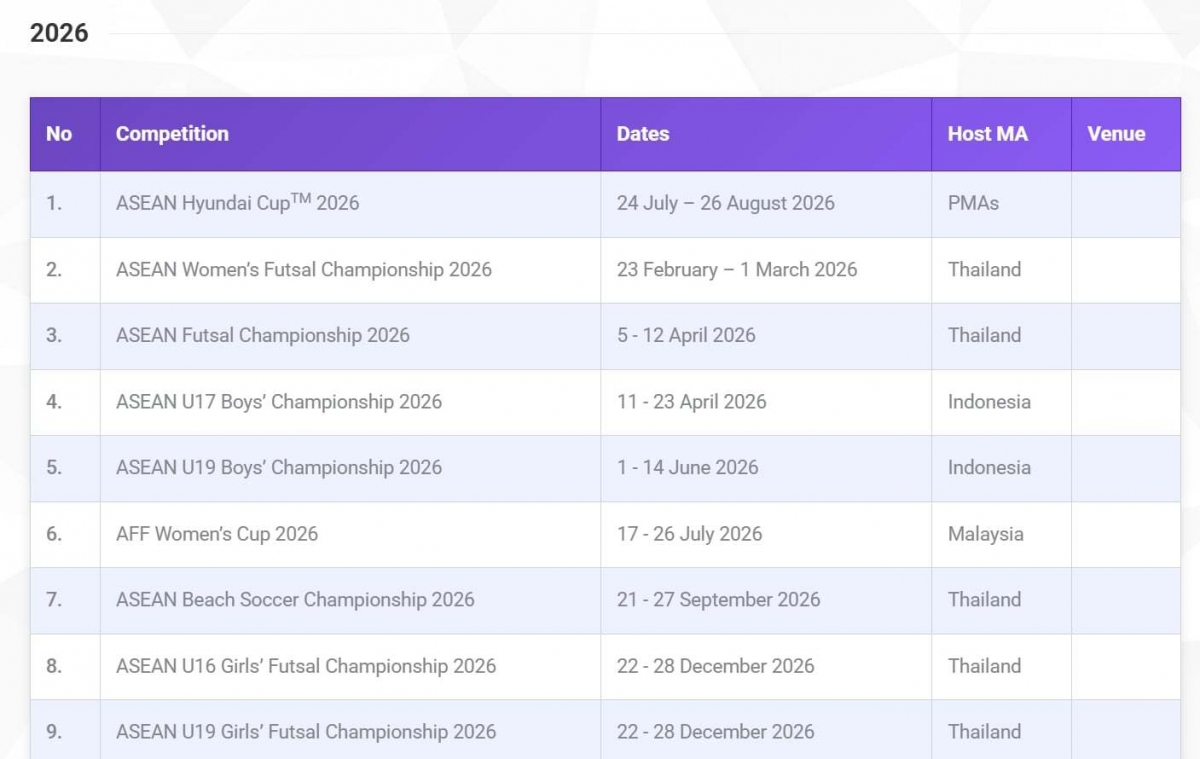Click the 1 - 14 June 2026 date
The height and width of the screenshot is (759, 1200).
[x=687, y=467]
